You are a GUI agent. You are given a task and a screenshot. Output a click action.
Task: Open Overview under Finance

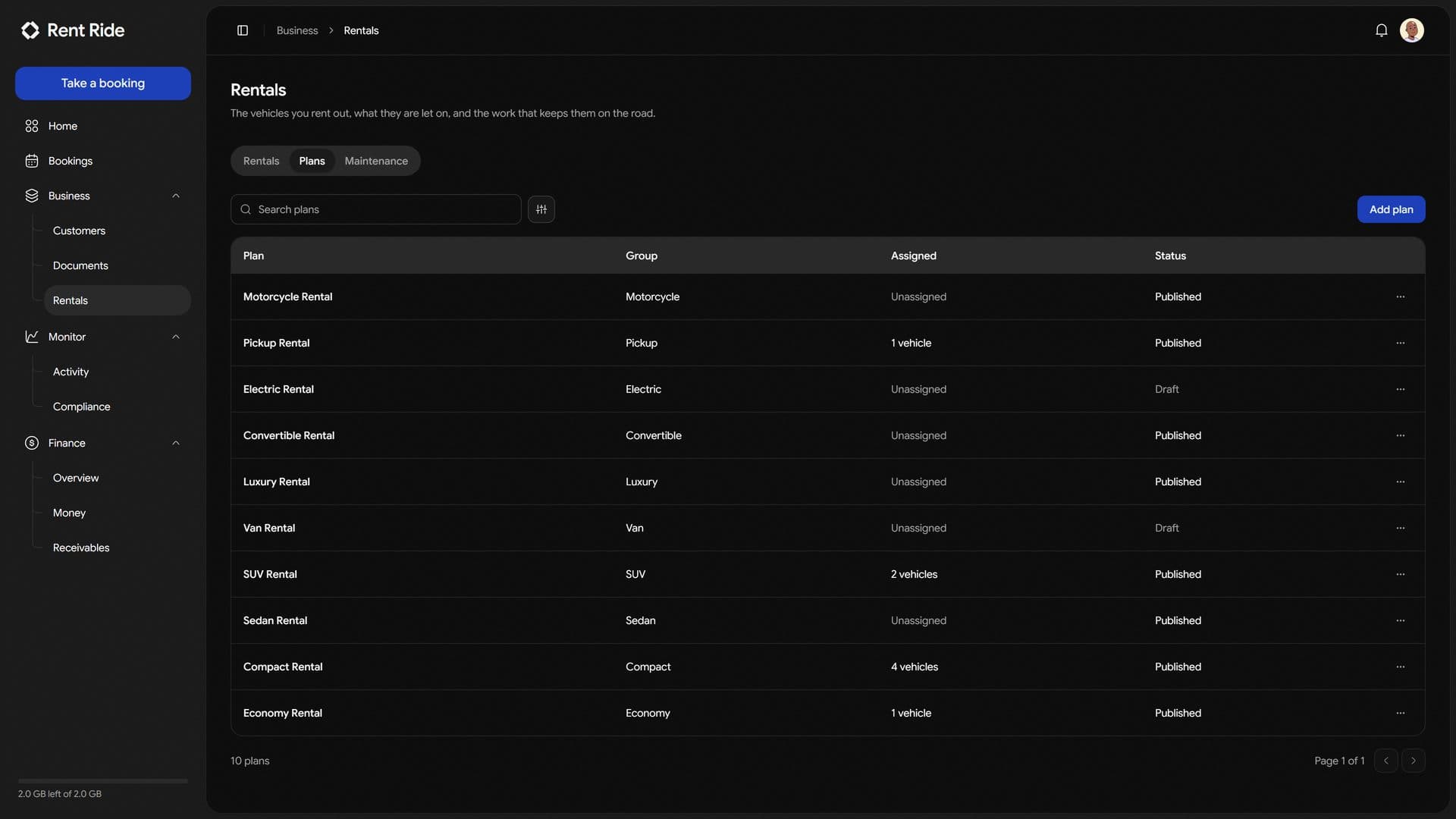pos(117,478)
